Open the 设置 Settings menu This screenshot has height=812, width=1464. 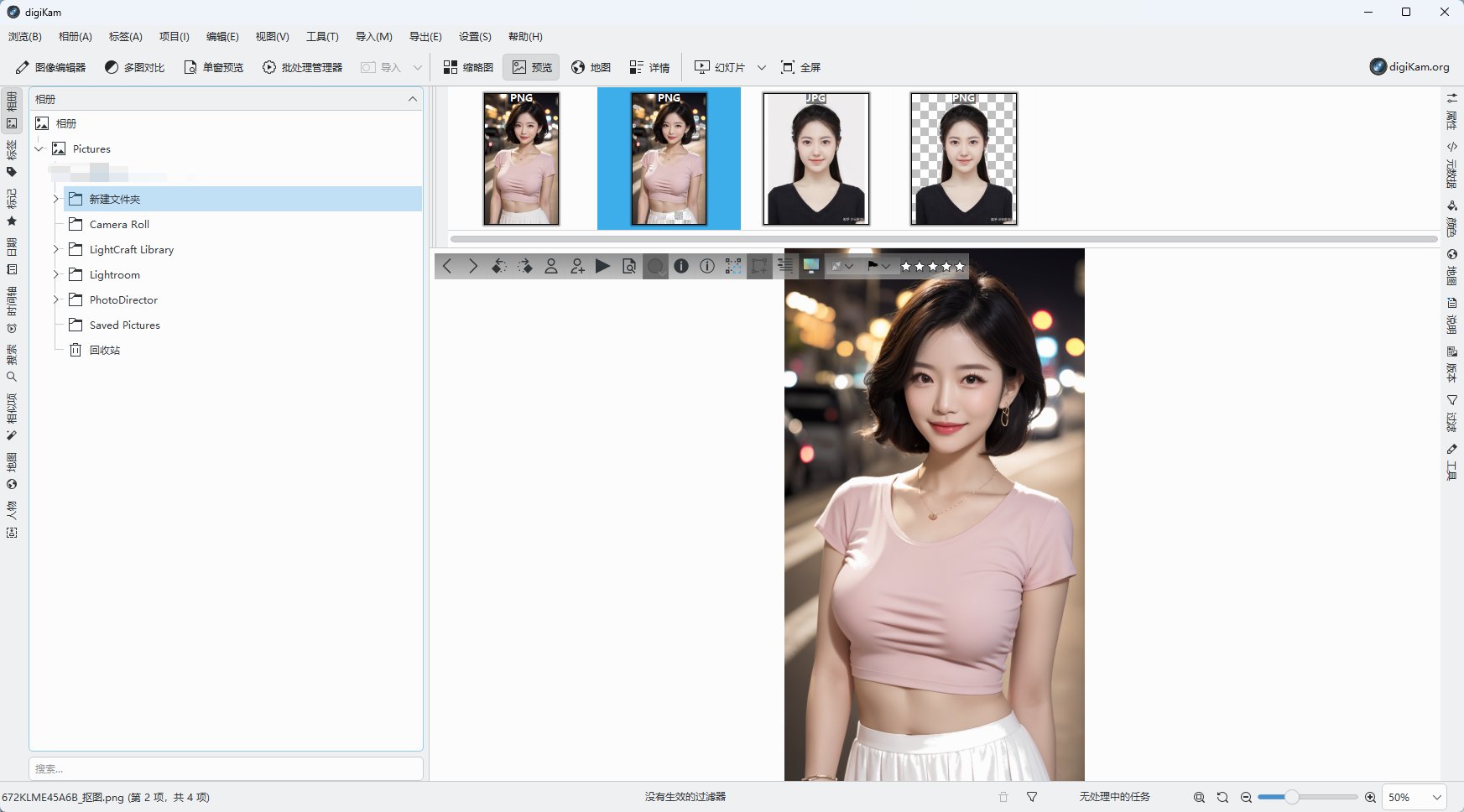click(x=475, y=36)
